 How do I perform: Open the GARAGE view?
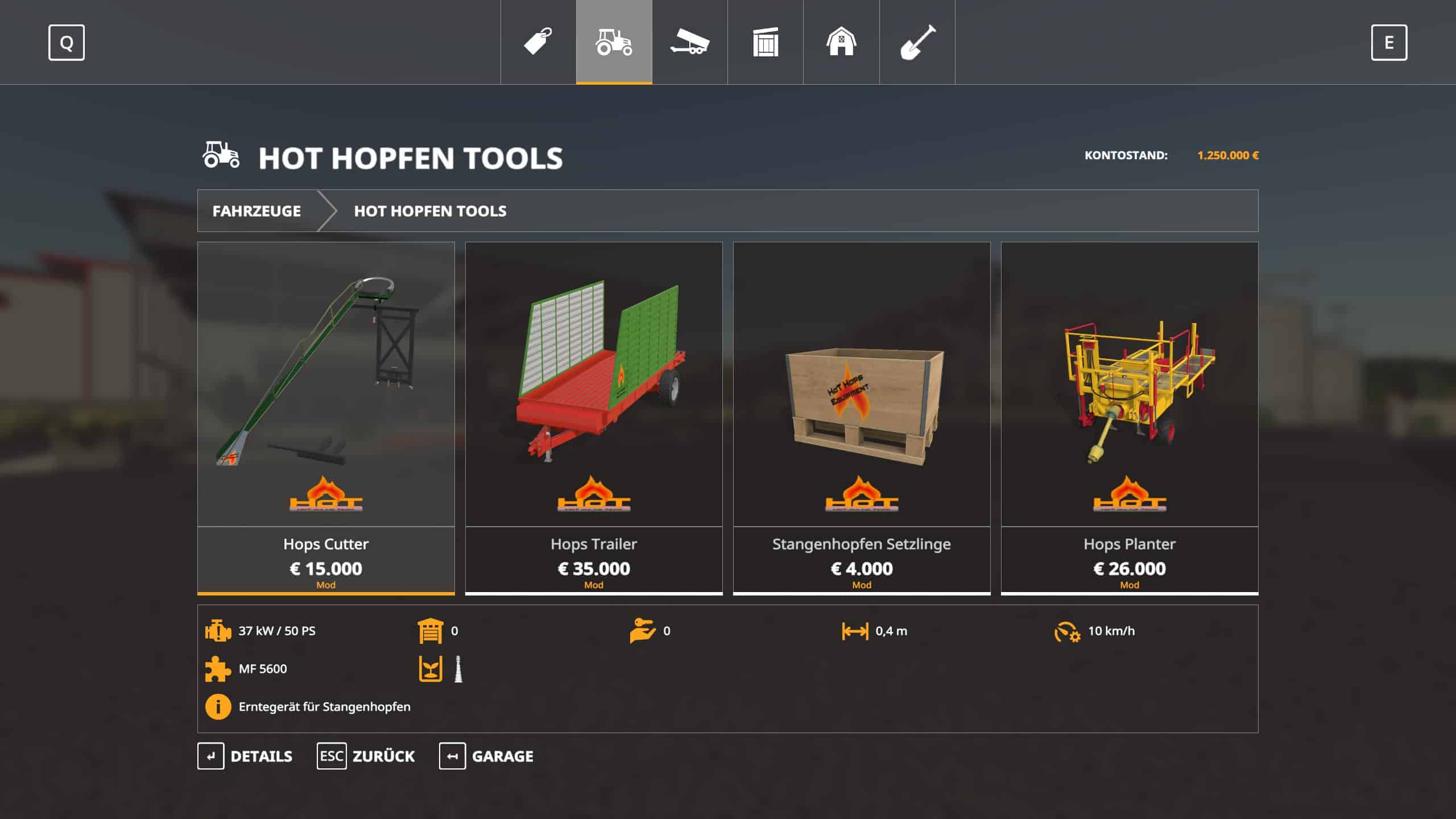(487, 756)
